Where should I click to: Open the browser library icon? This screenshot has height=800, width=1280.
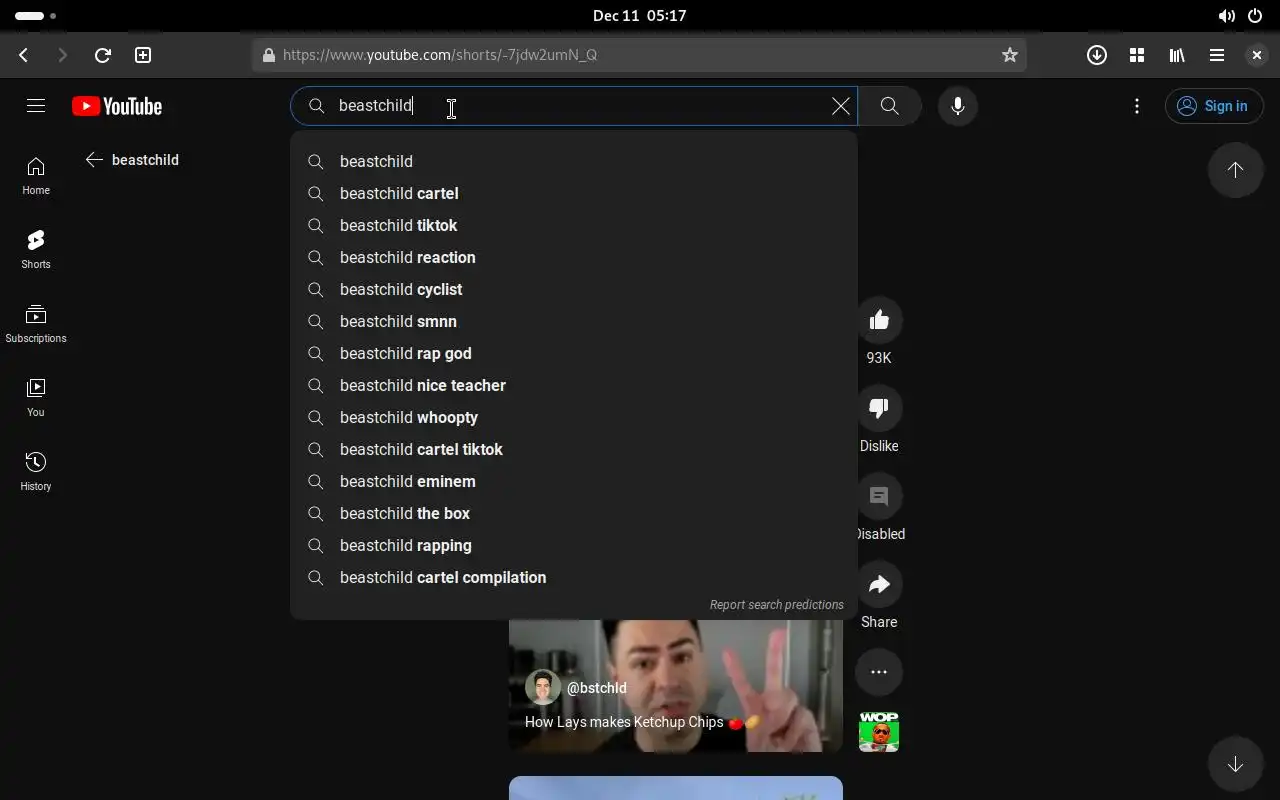pyautogui.click(x=1177, y=55)
